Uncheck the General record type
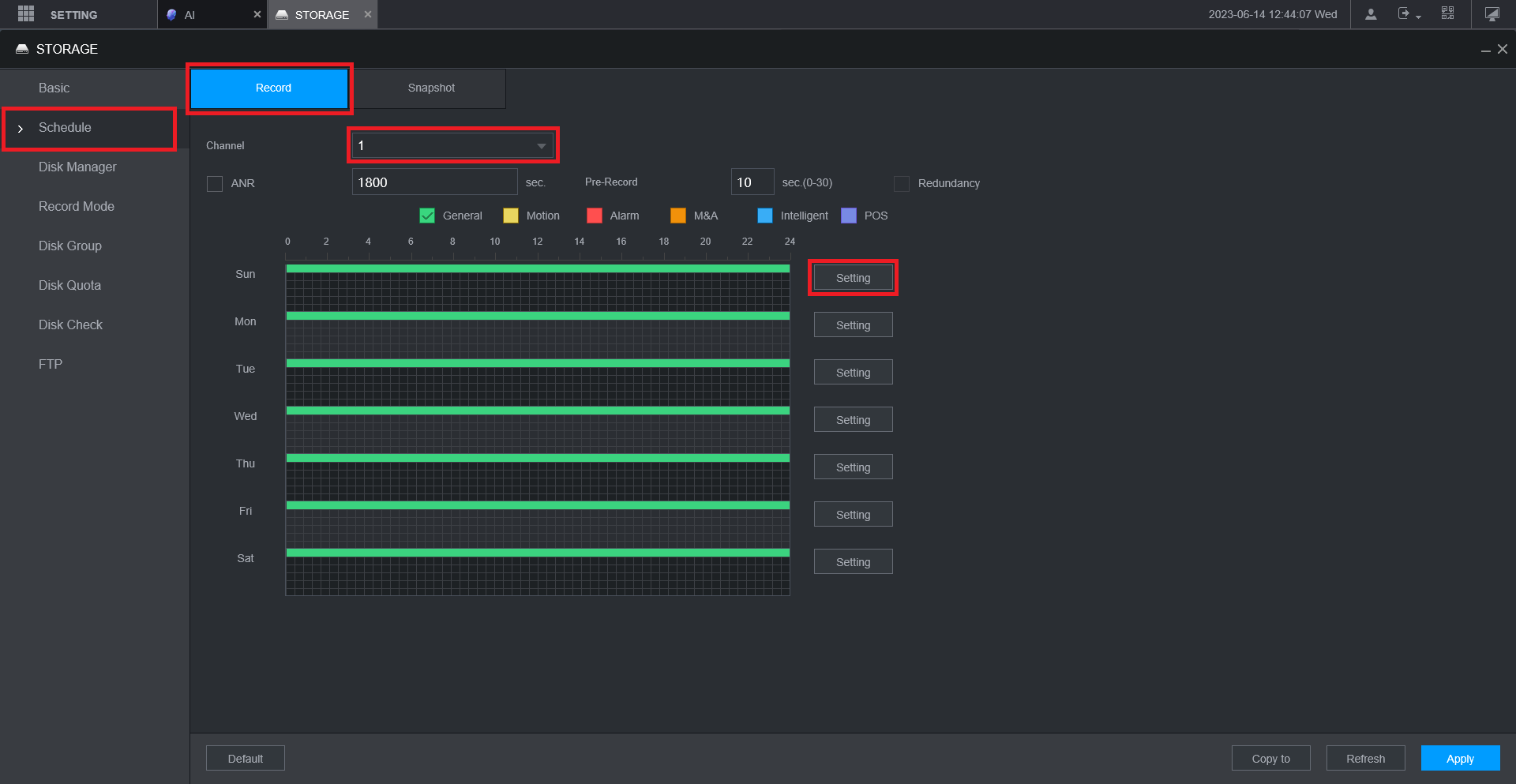 coord(427,216)
